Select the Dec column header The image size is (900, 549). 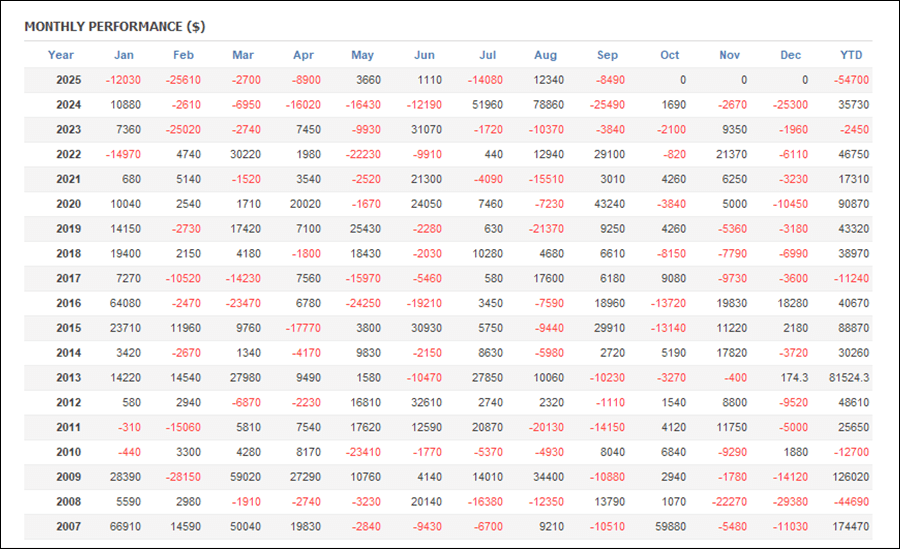(x=791, y=55)
